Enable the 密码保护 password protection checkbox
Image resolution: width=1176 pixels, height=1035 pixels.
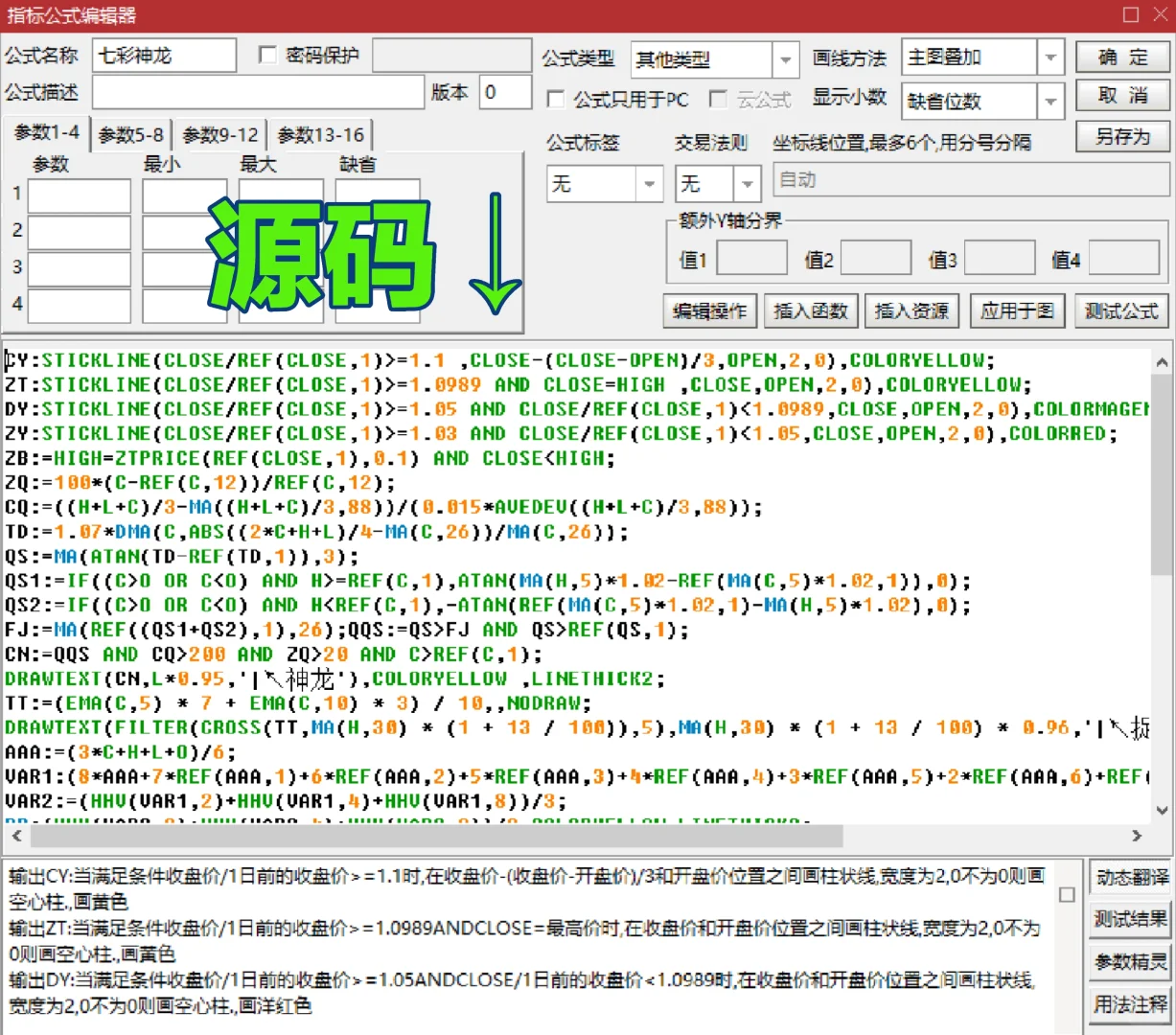[x=267, y=55]
